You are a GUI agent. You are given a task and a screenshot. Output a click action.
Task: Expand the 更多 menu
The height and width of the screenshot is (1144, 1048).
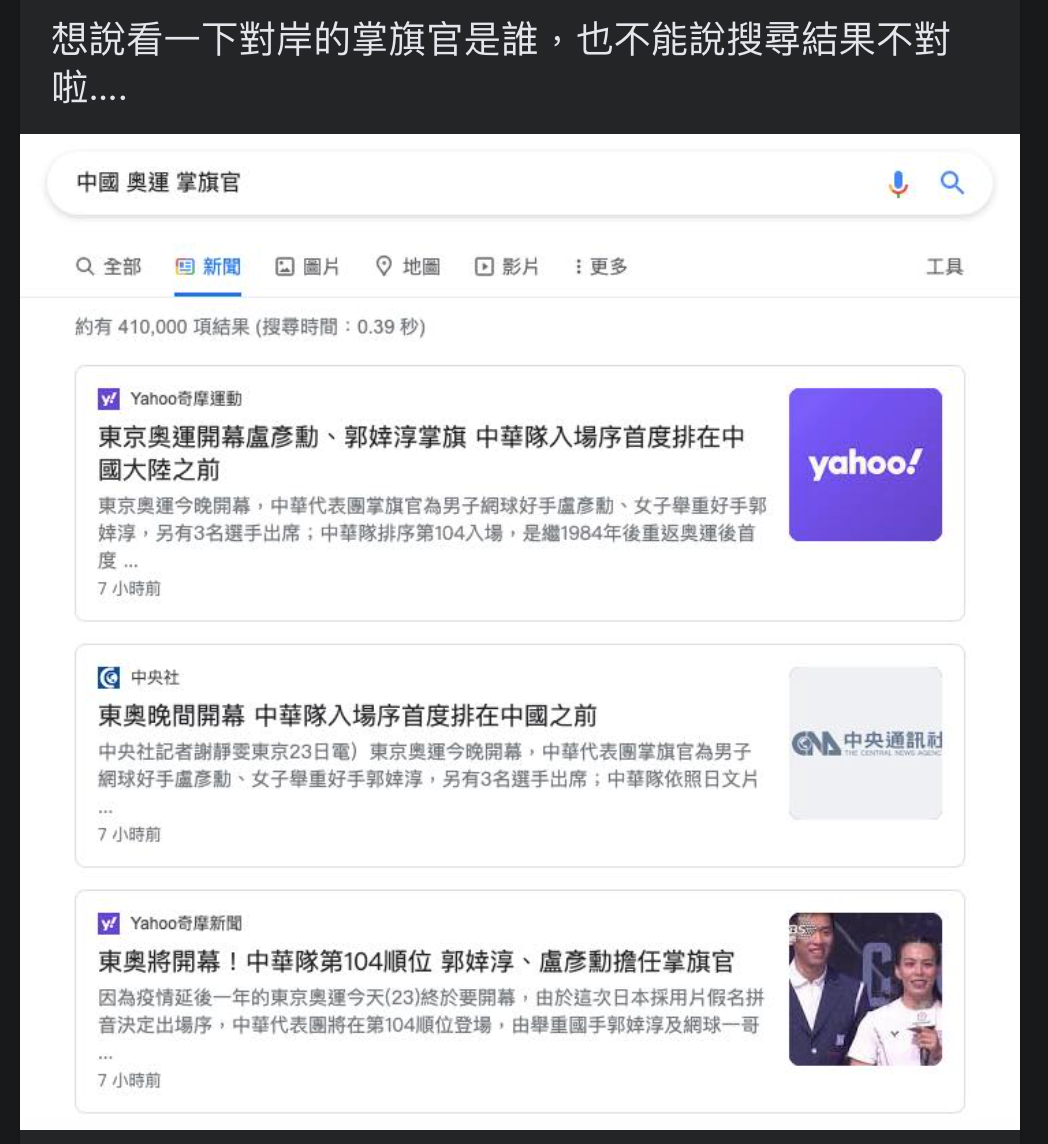[x=601, y=266]
